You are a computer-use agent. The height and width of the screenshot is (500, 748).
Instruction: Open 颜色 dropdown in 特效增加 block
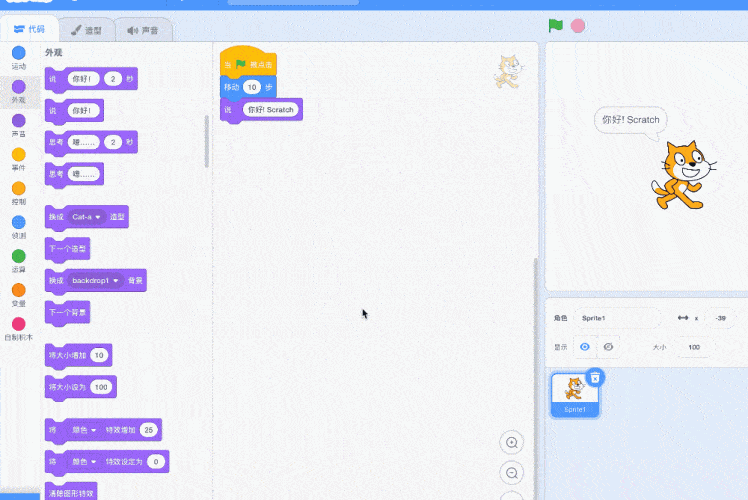click(x=84, y=430)
